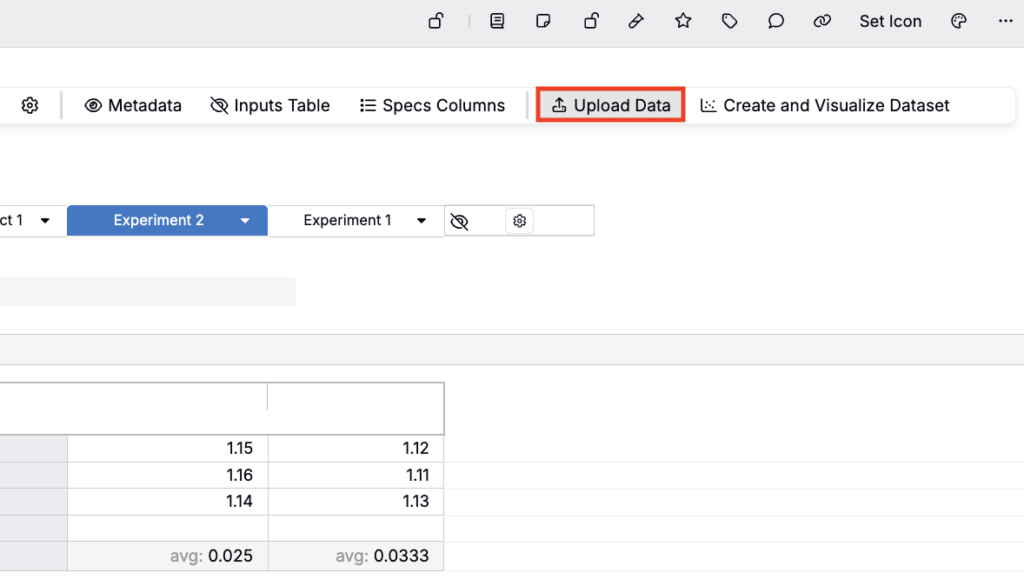Open the notes book icon
Image resolution: width=1024 pixels, height=586 pixels.
click(497, 21)
